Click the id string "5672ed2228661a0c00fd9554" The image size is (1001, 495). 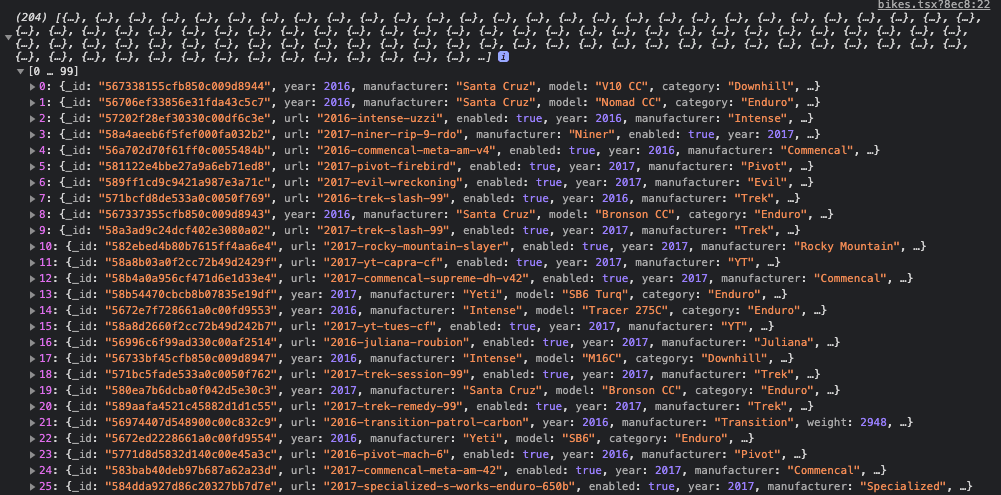pyautogui.click(x=192, y=438)
